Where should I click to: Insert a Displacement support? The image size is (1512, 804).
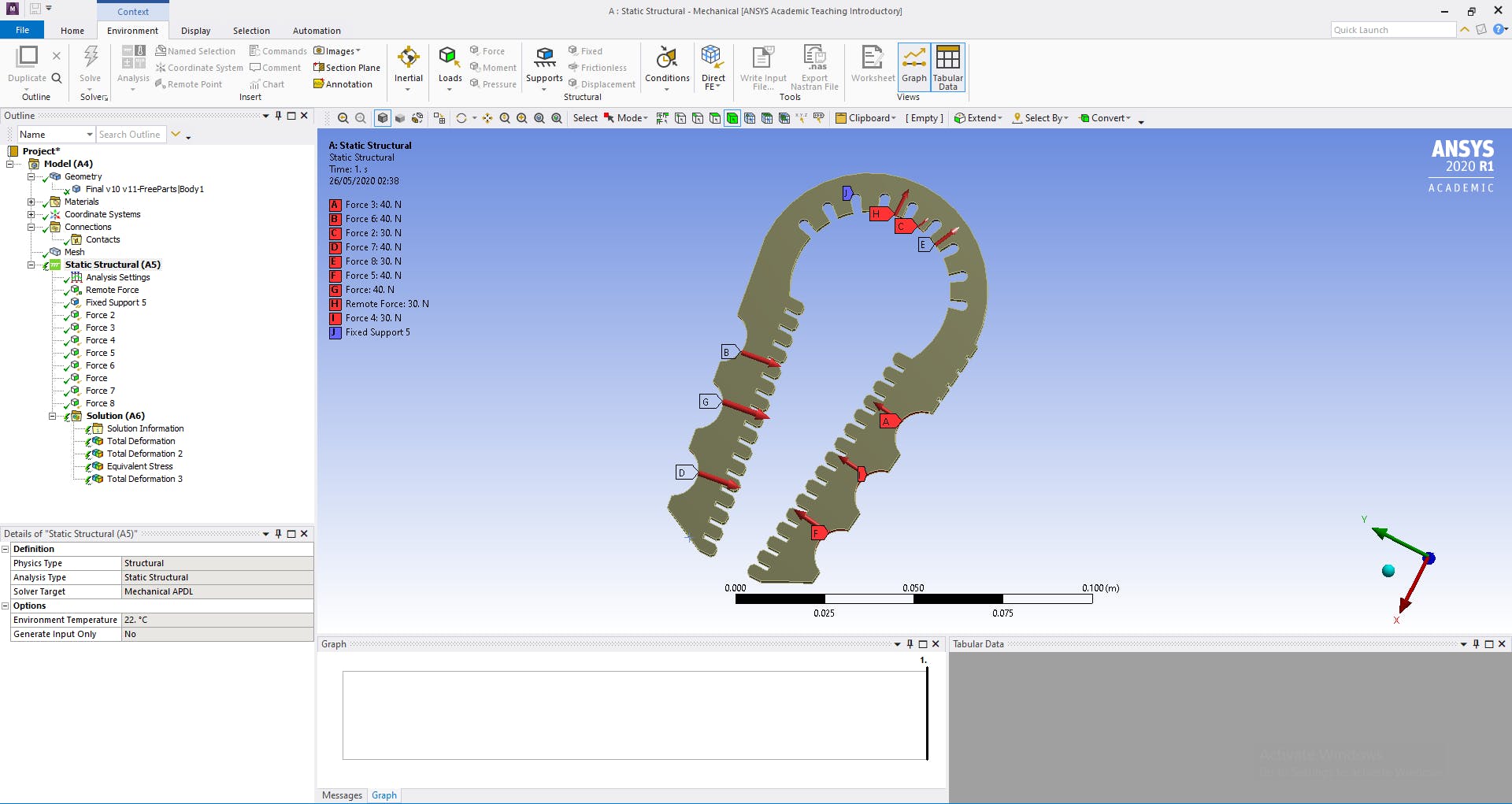coord(602,84)
